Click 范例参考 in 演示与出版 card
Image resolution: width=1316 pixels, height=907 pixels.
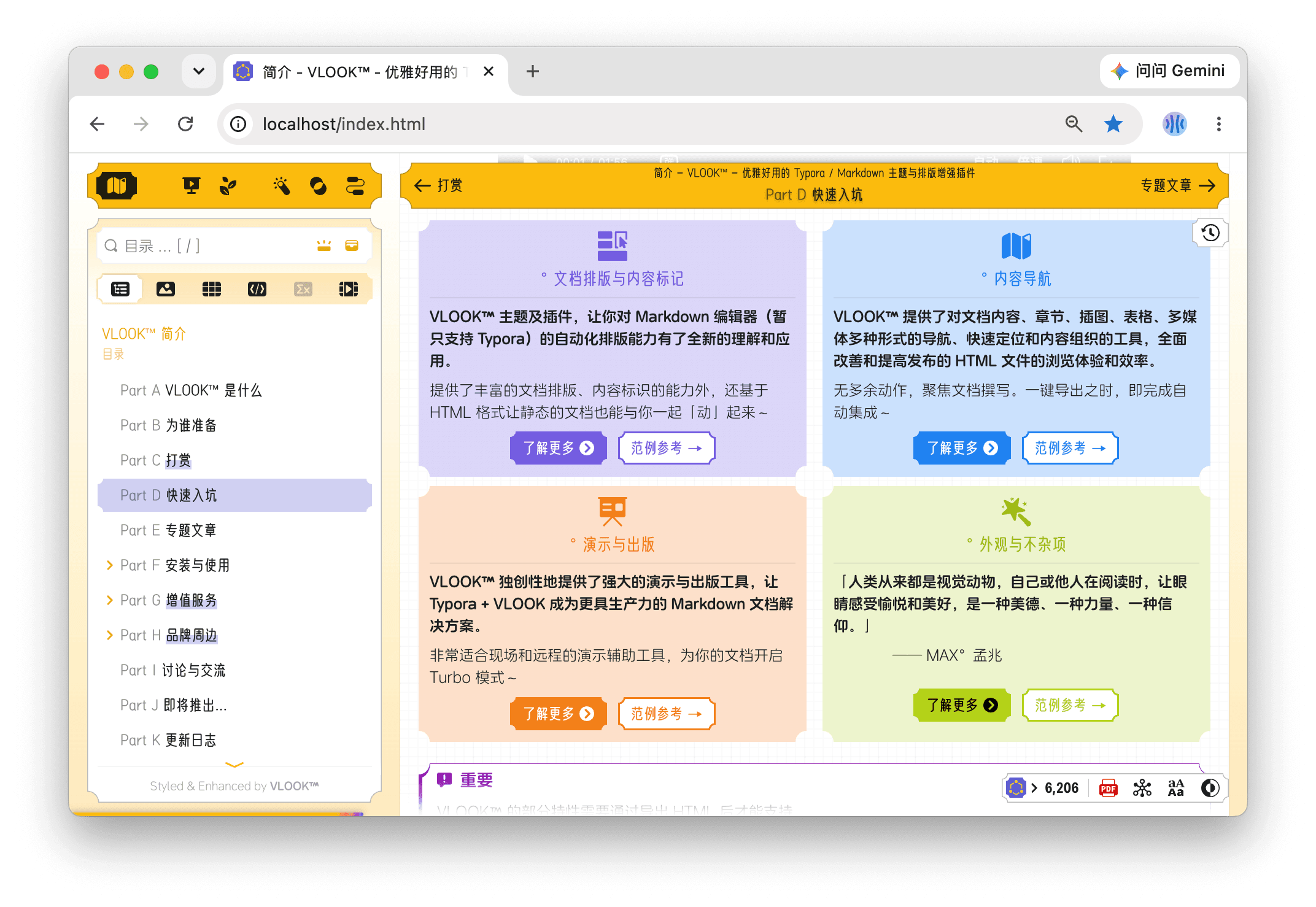[667, 714]
